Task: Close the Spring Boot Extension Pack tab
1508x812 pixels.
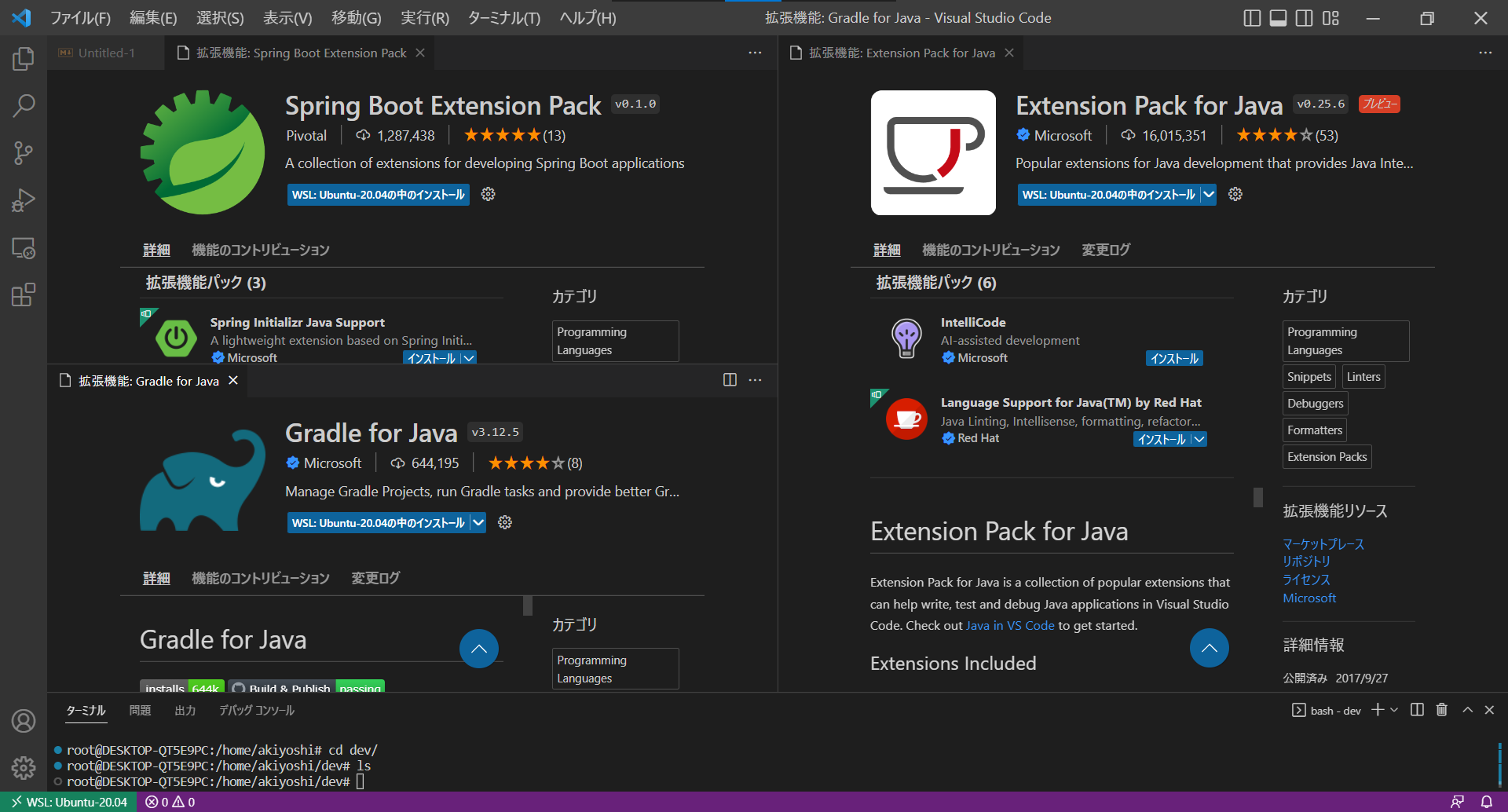Action: (x=420, y=53)
